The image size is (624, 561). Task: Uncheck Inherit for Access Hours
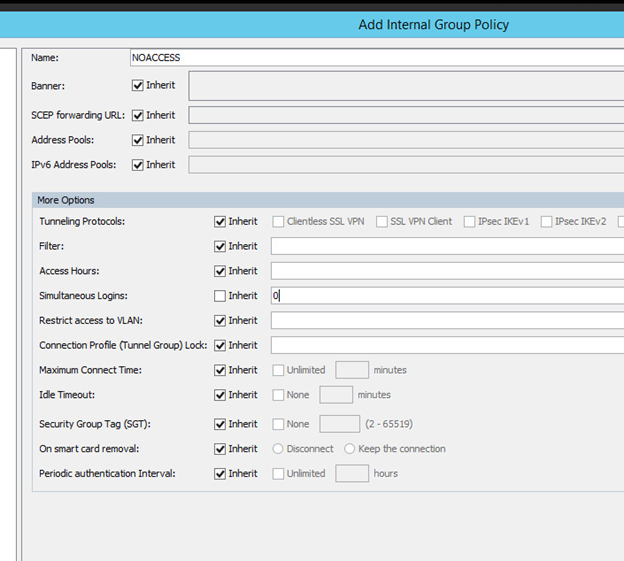coord(220,271)
